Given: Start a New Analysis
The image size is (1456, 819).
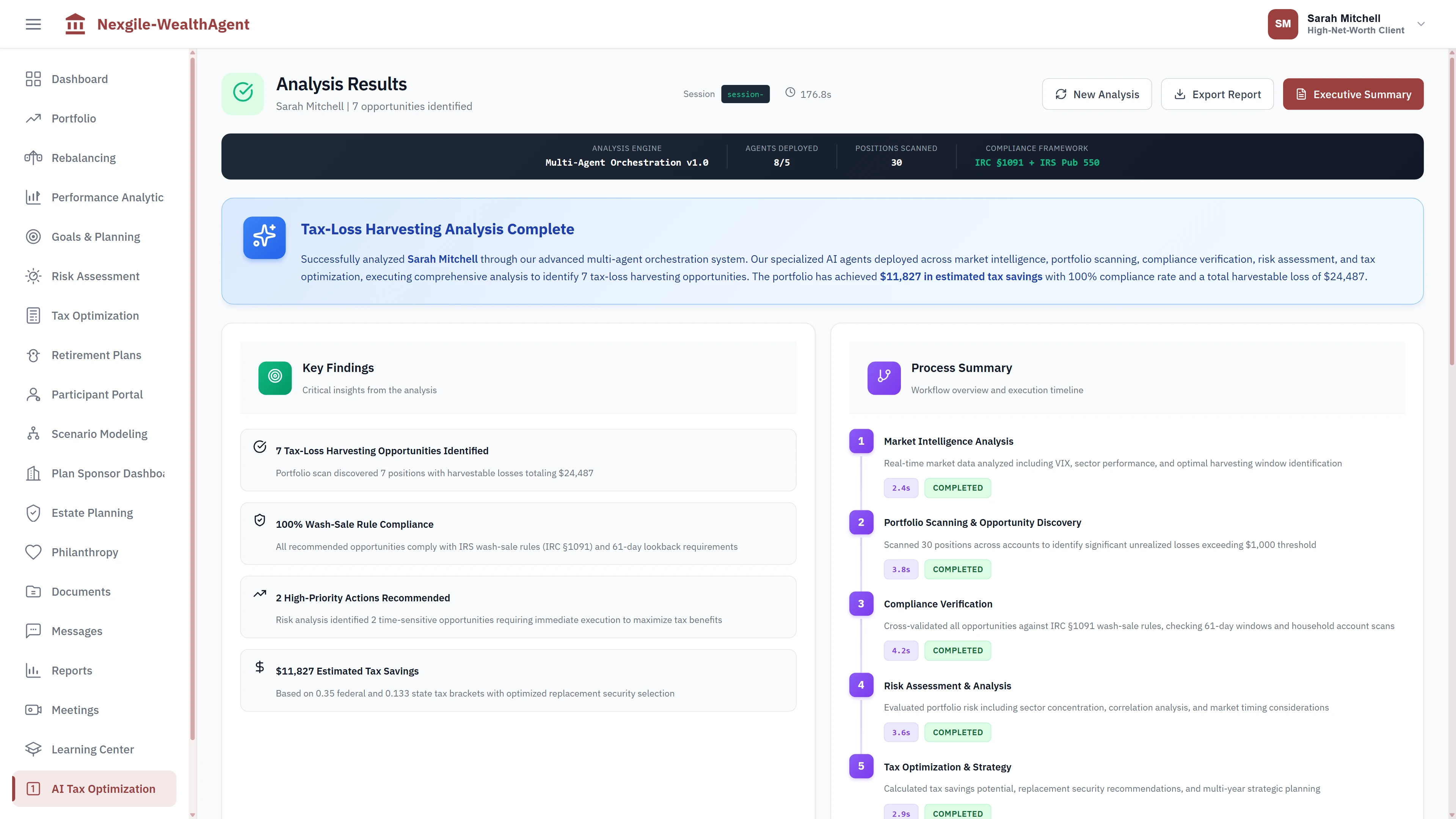Looking at the screenshot, I should [x=1097, y=94].
